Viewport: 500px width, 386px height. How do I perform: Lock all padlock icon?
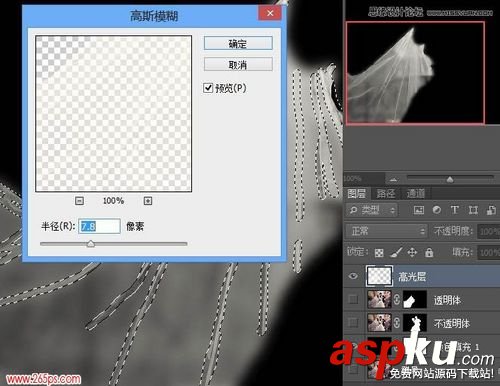429,252
